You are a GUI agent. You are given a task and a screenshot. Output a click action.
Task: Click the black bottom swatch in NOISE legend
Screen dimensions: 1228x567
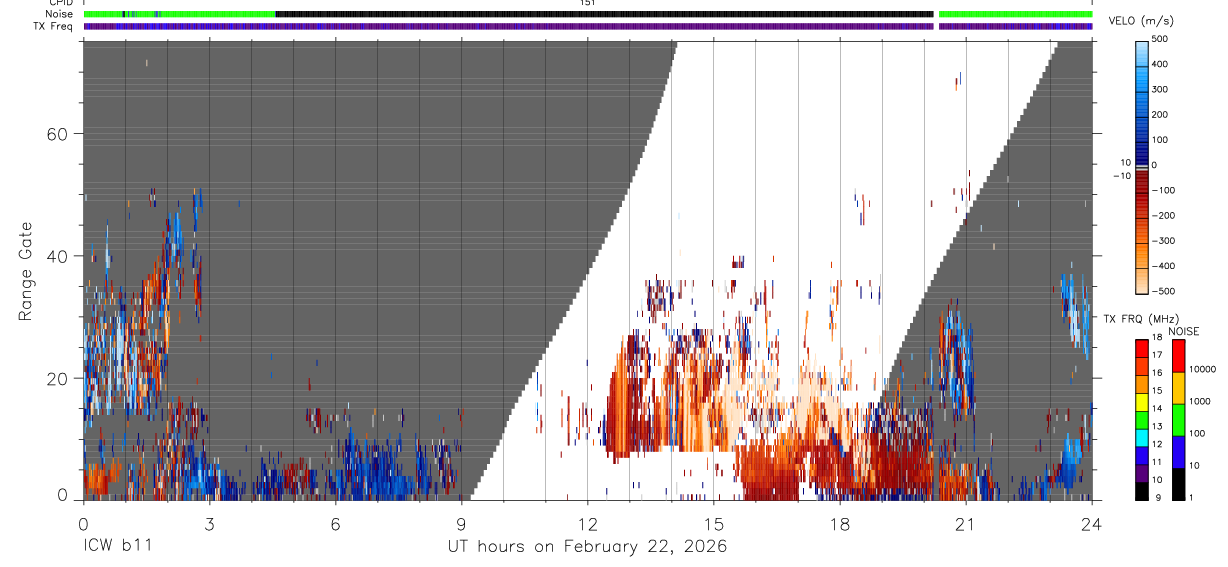[1178, 484]
